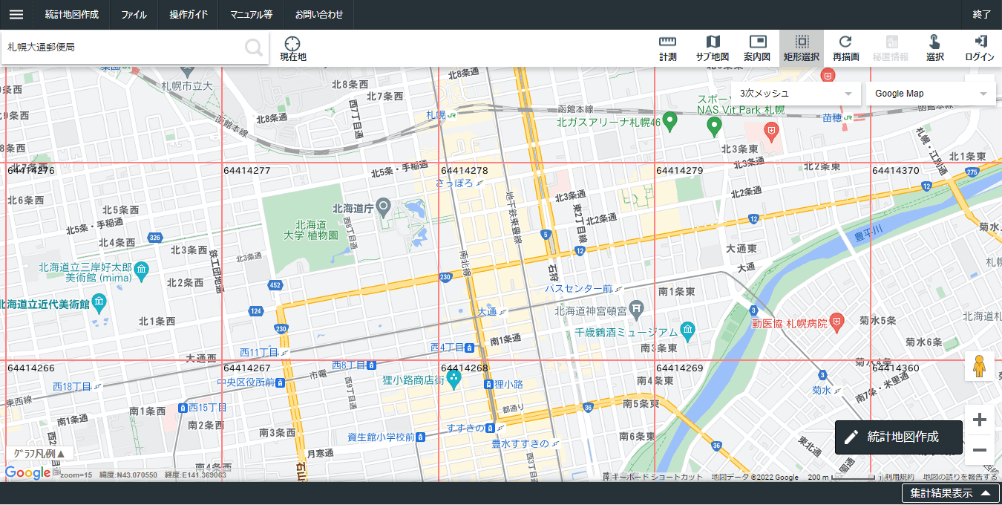Click the 狸小路商店街 shopping marker
Viewport: 1002px width, 505px height.
(x=454, y=379)
